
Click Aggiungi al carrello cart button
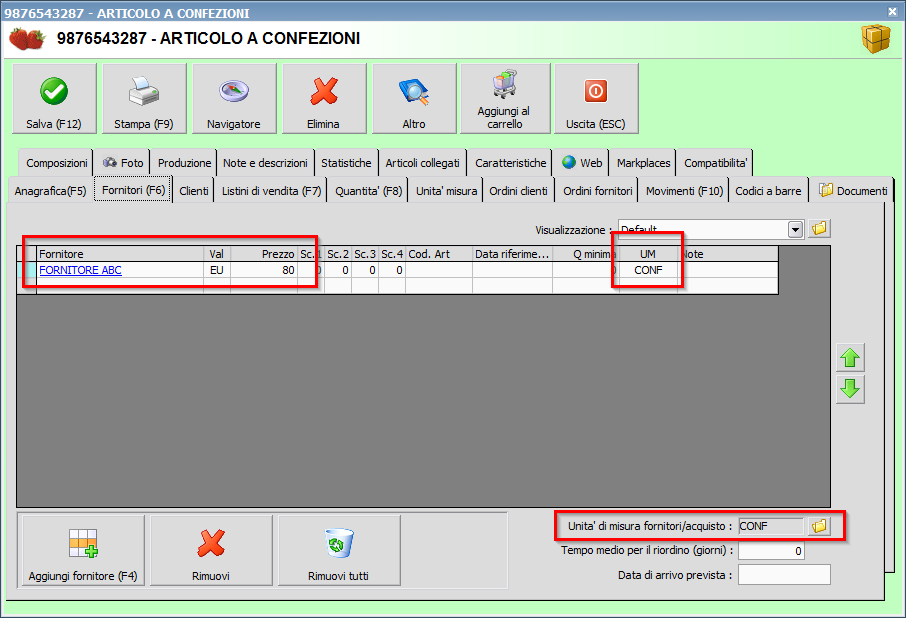(x=505, y=99)
